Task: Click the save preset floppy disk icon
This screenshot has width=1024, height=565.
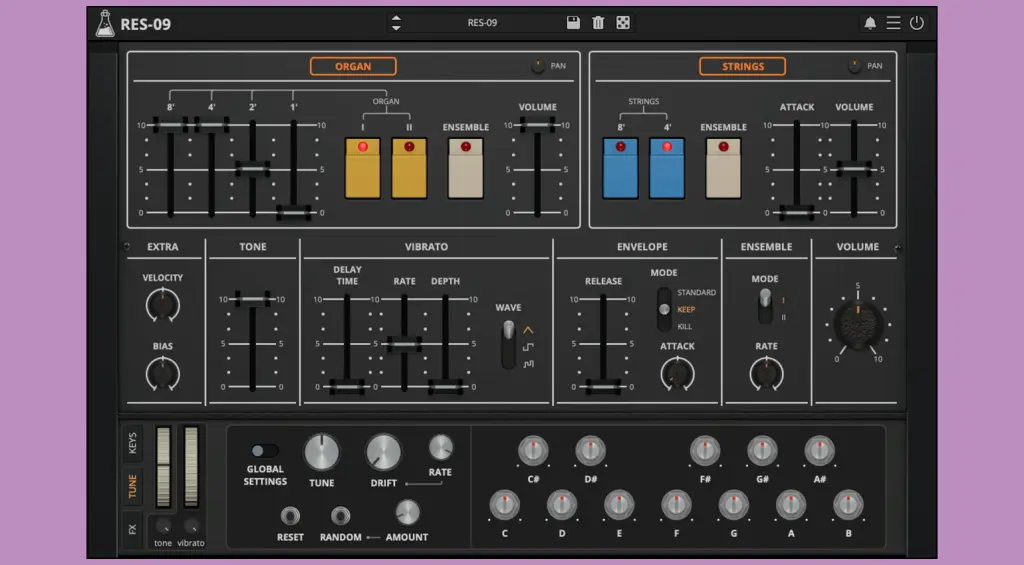Action: coord(573,23)
